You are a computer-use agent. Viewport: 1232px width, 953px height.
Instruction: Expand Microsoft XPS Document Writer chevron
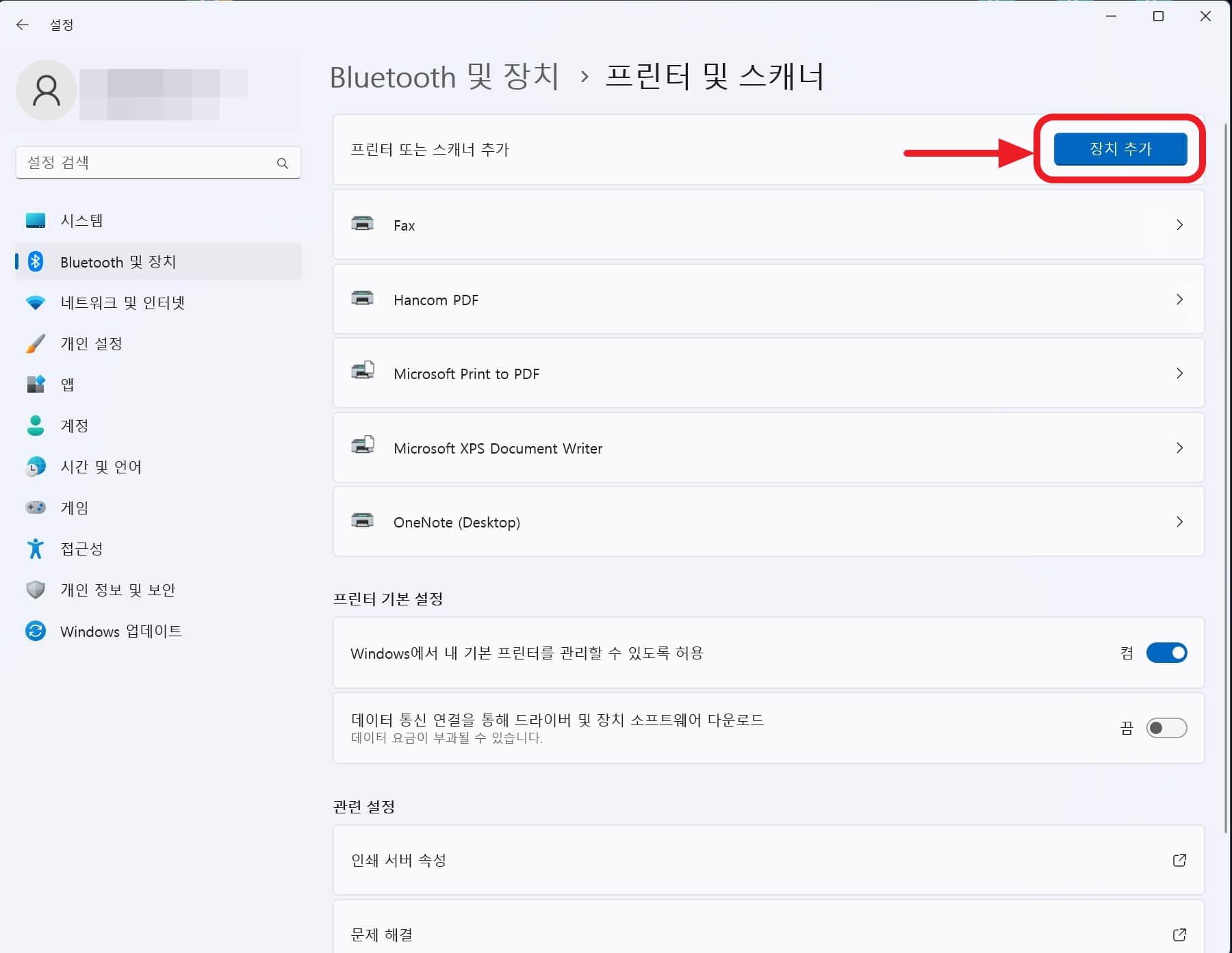click(1179, 447)
